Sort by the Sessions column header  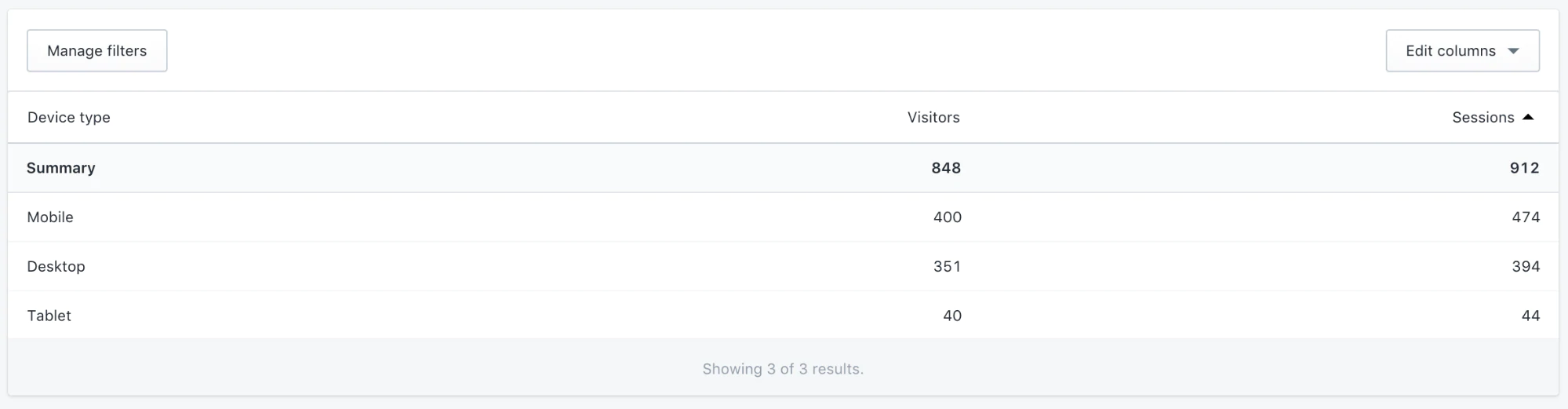coord(1483,118)
